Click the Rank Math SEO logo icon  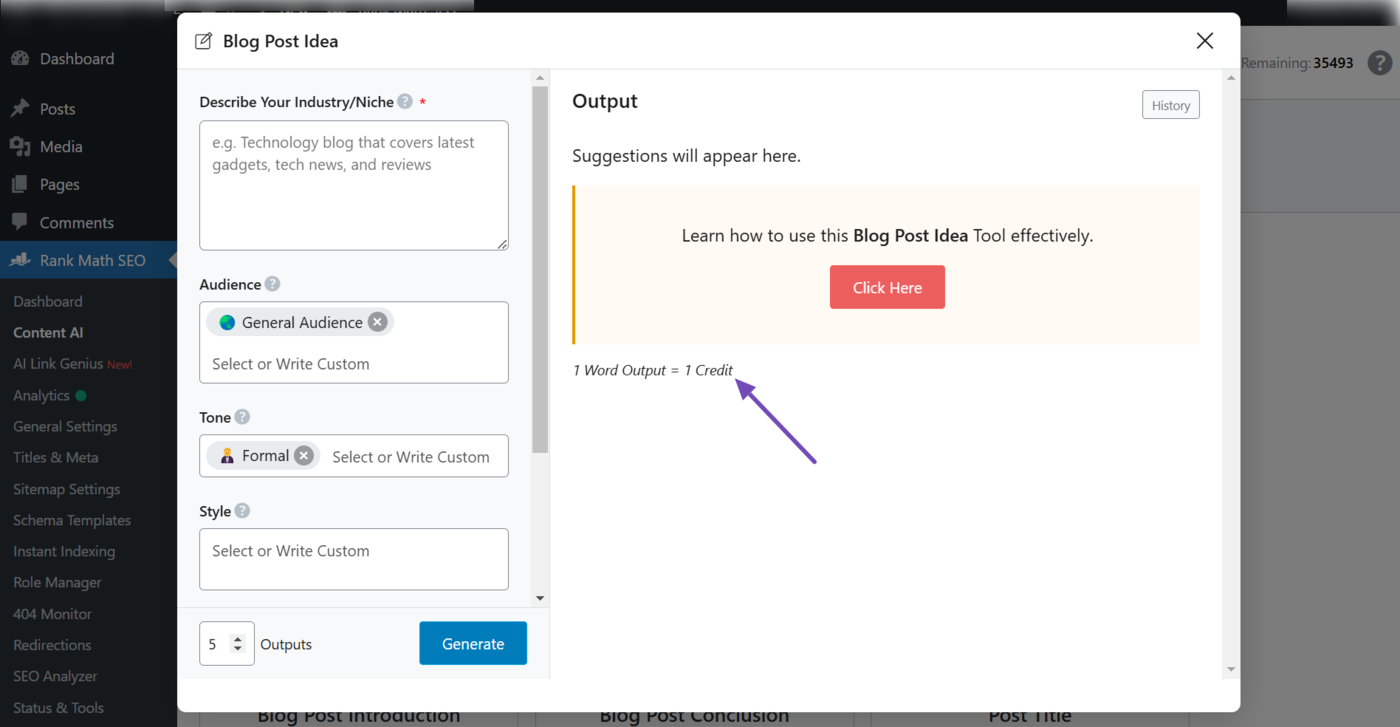20,260
